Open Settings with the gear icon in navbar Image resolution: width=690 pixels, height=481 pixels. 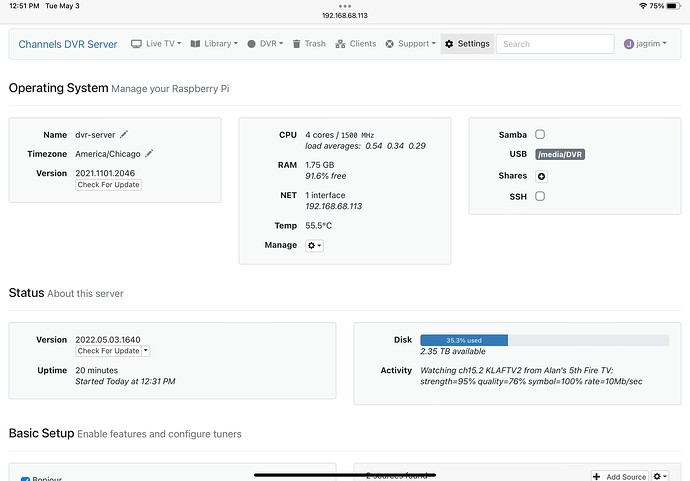point(467,44)
